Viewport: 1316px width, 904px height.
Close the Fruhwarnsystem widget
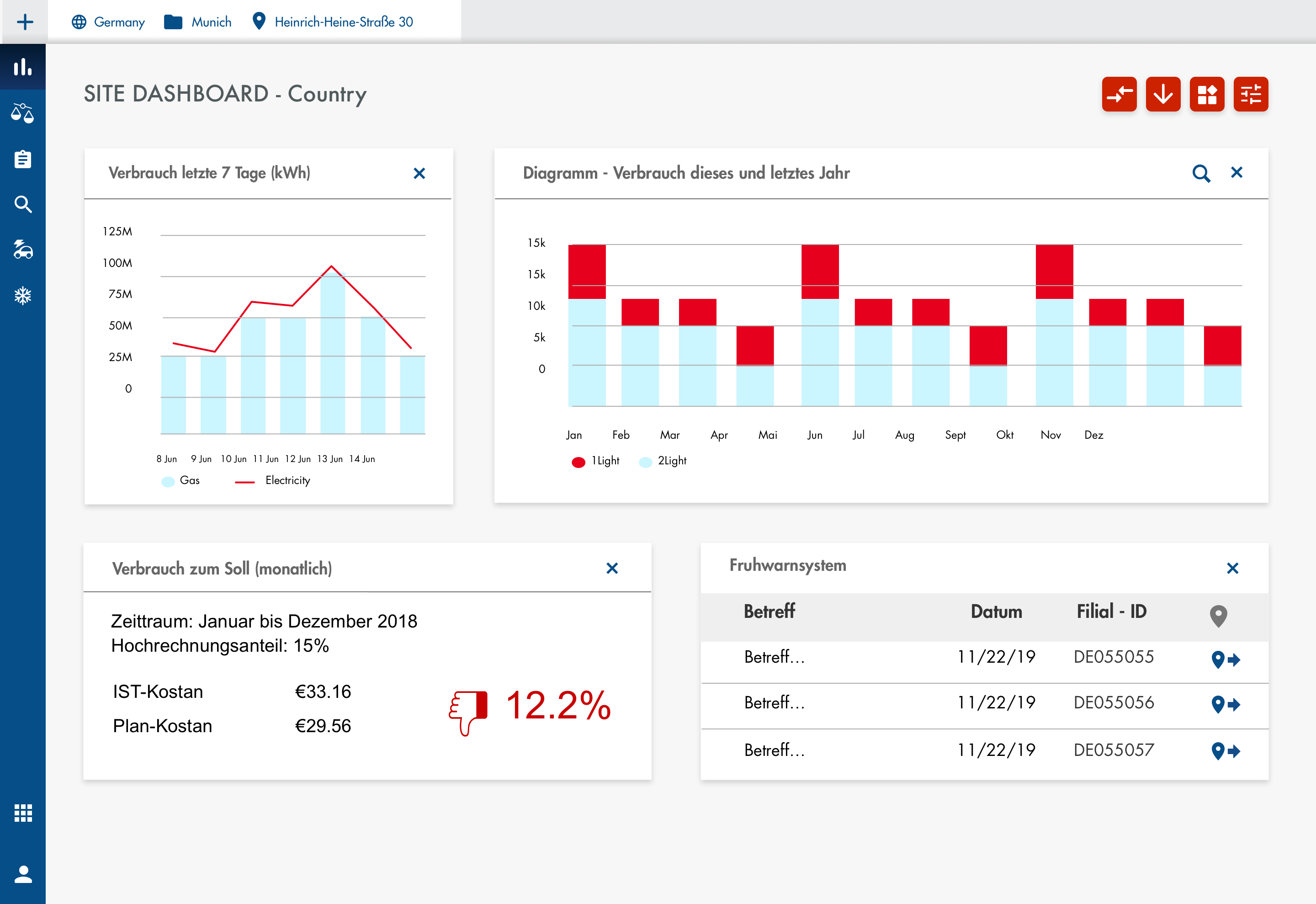tap(1233, 568)
